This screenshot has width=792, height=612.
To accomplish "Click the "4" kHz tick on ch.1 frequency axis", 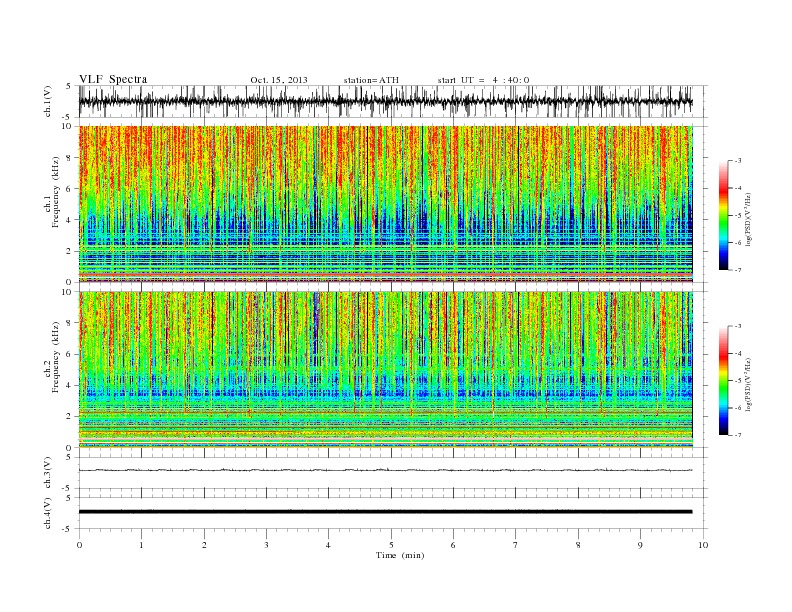I will (69, 220).
